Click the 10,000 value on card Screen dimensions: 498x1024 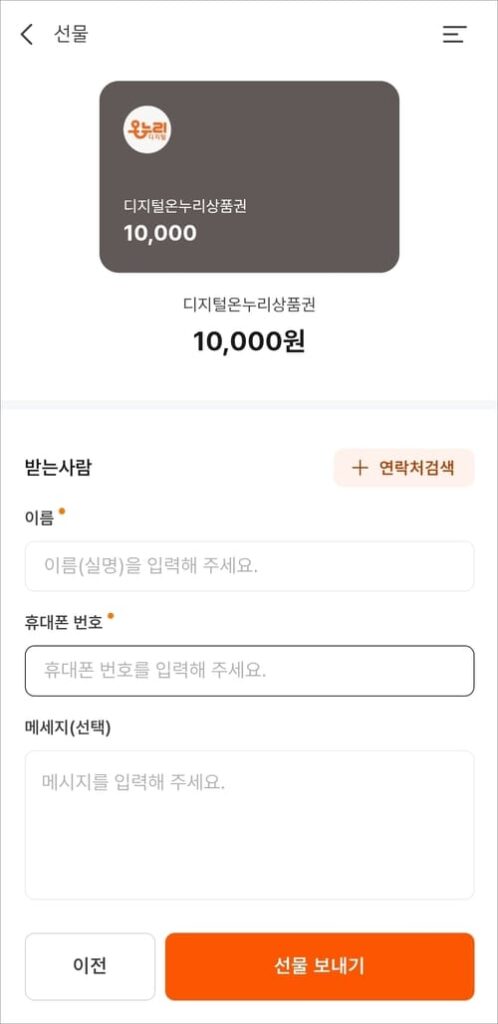160,233
